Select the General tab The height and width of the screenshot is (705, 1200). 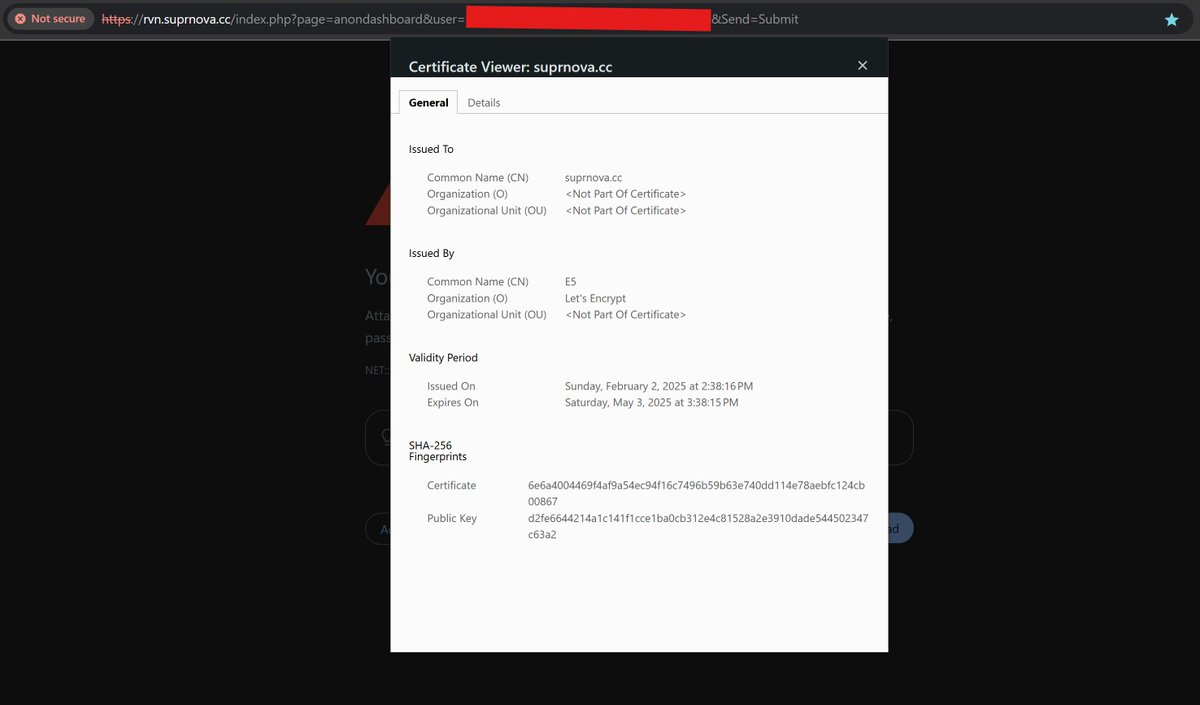pos(428,103)
